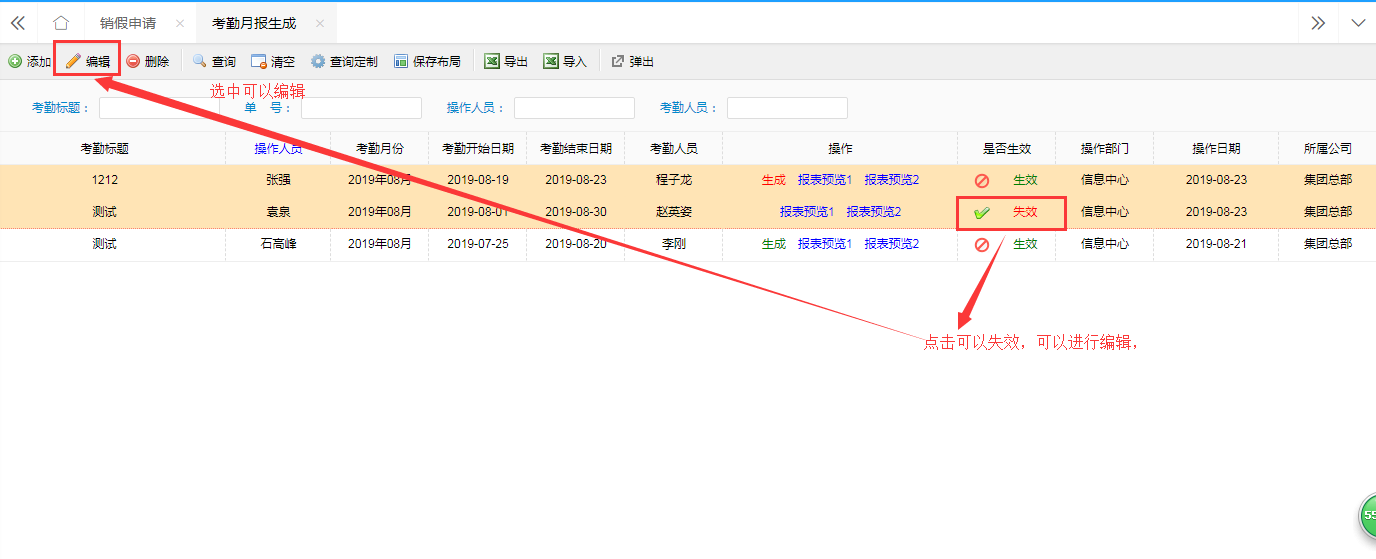Click attendance person 李刚

(x=674, y=244)
